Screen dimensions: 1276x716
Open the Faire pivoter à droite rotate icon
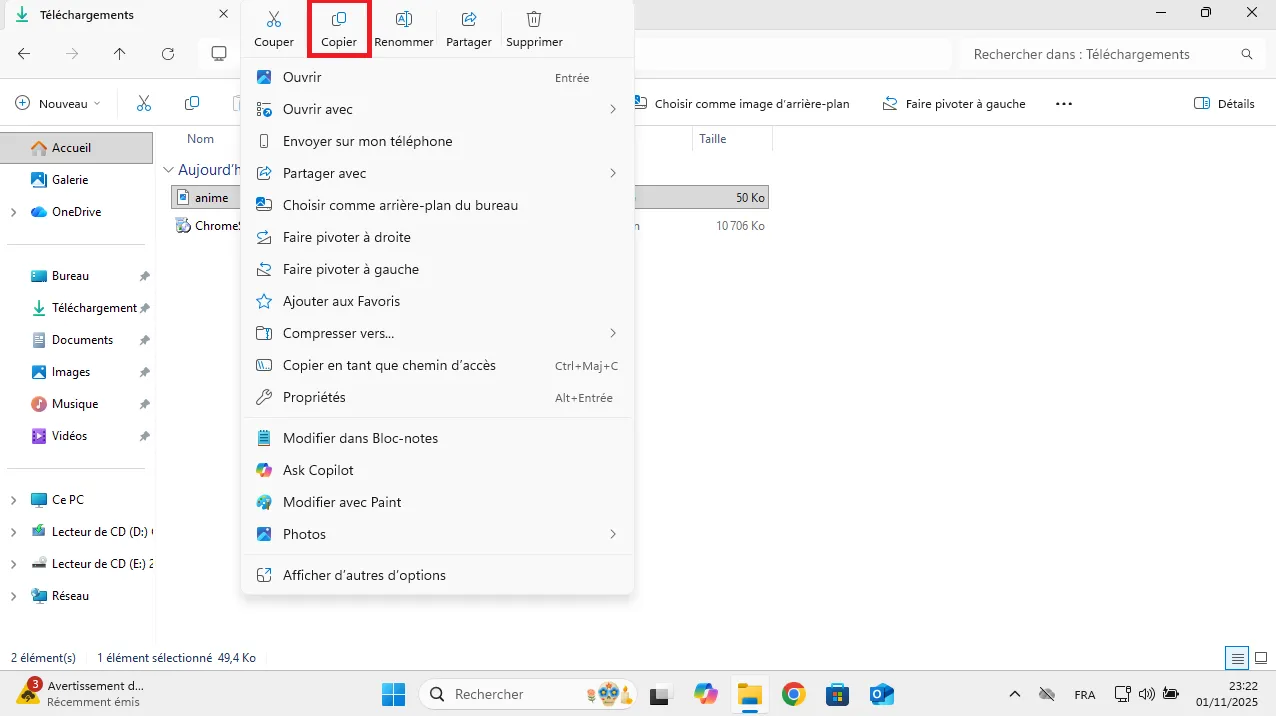tap(263, 237)
